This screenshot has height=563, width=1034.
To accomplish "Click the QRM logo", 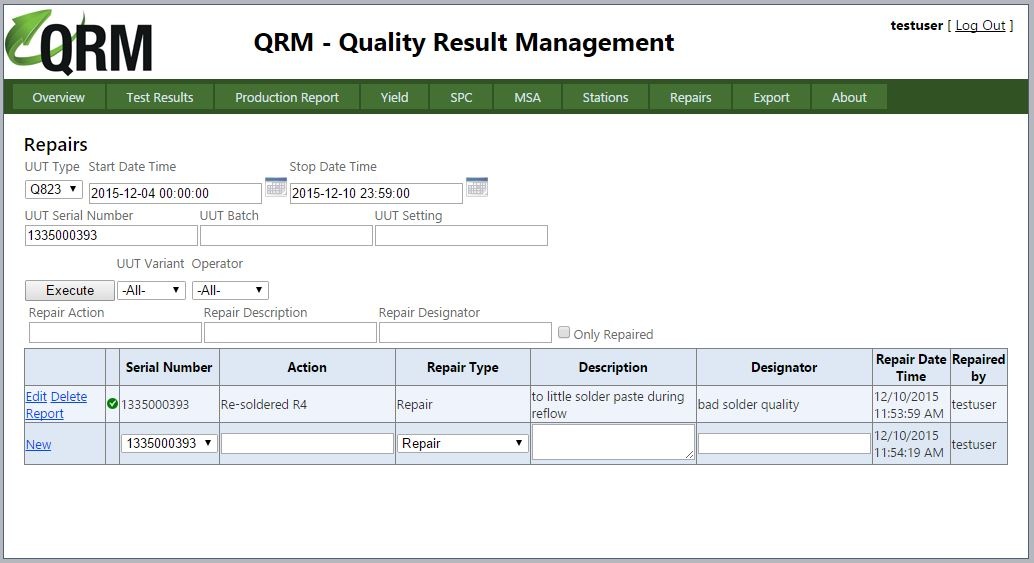I will [x=79, y=43].
